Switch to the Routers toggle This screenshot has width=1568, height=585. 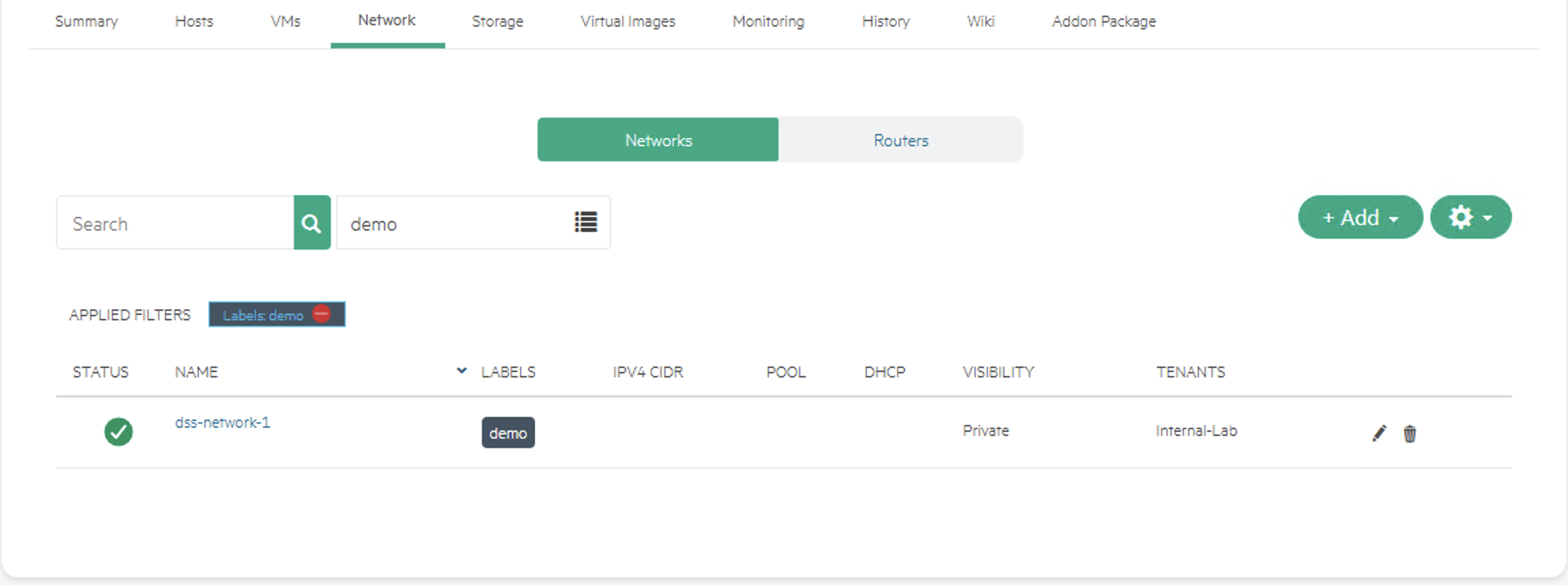900,140
